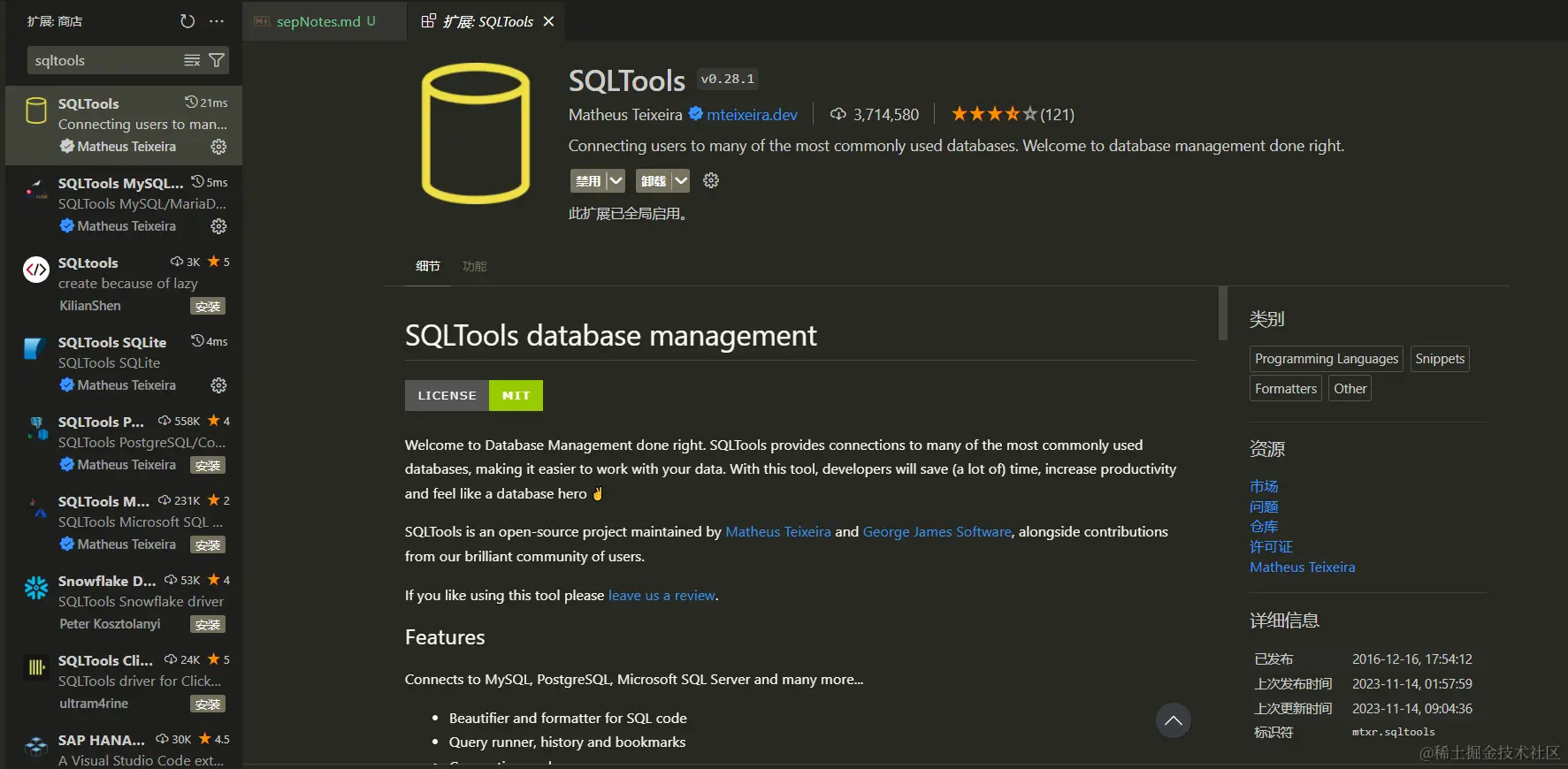
Task: Click the 2016-12-16 published date value
Action: (x=1412, y=659)
